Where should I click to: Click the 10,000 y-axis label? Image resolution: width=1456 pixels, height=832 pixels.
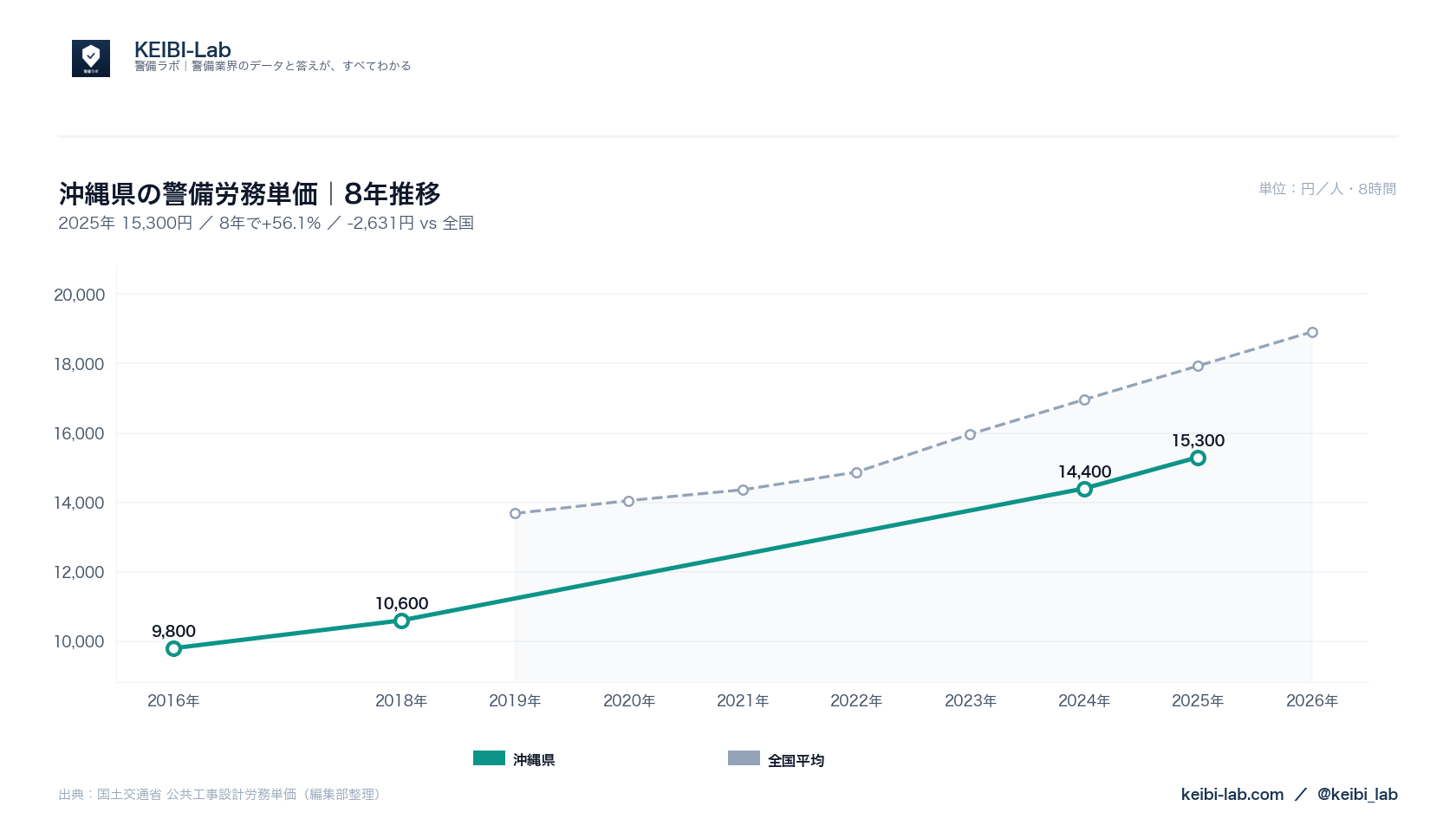[79, 641]
